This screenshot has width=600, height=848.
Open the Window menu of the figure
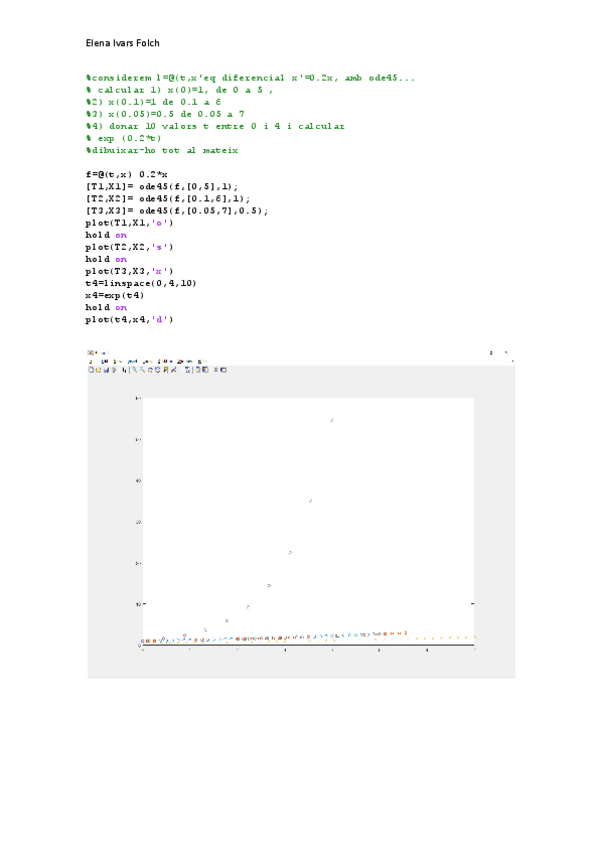[184, 361]
